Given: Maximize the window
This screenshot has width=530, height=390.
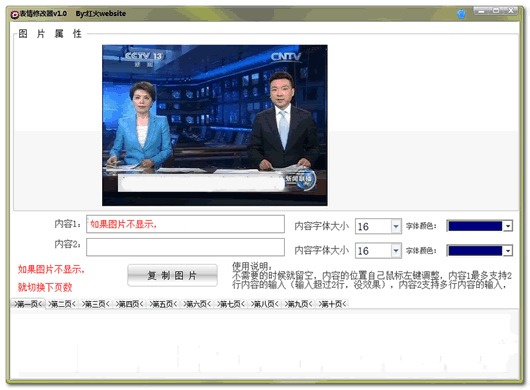Looking at the screenshot, I should click(496, 11).
